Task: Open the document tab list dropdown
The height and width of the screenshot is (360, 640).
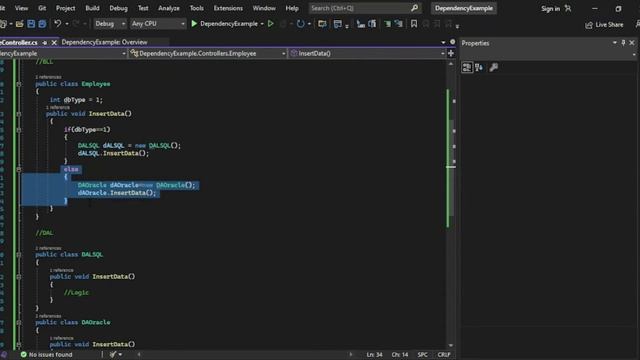Action: pos(443,42)
